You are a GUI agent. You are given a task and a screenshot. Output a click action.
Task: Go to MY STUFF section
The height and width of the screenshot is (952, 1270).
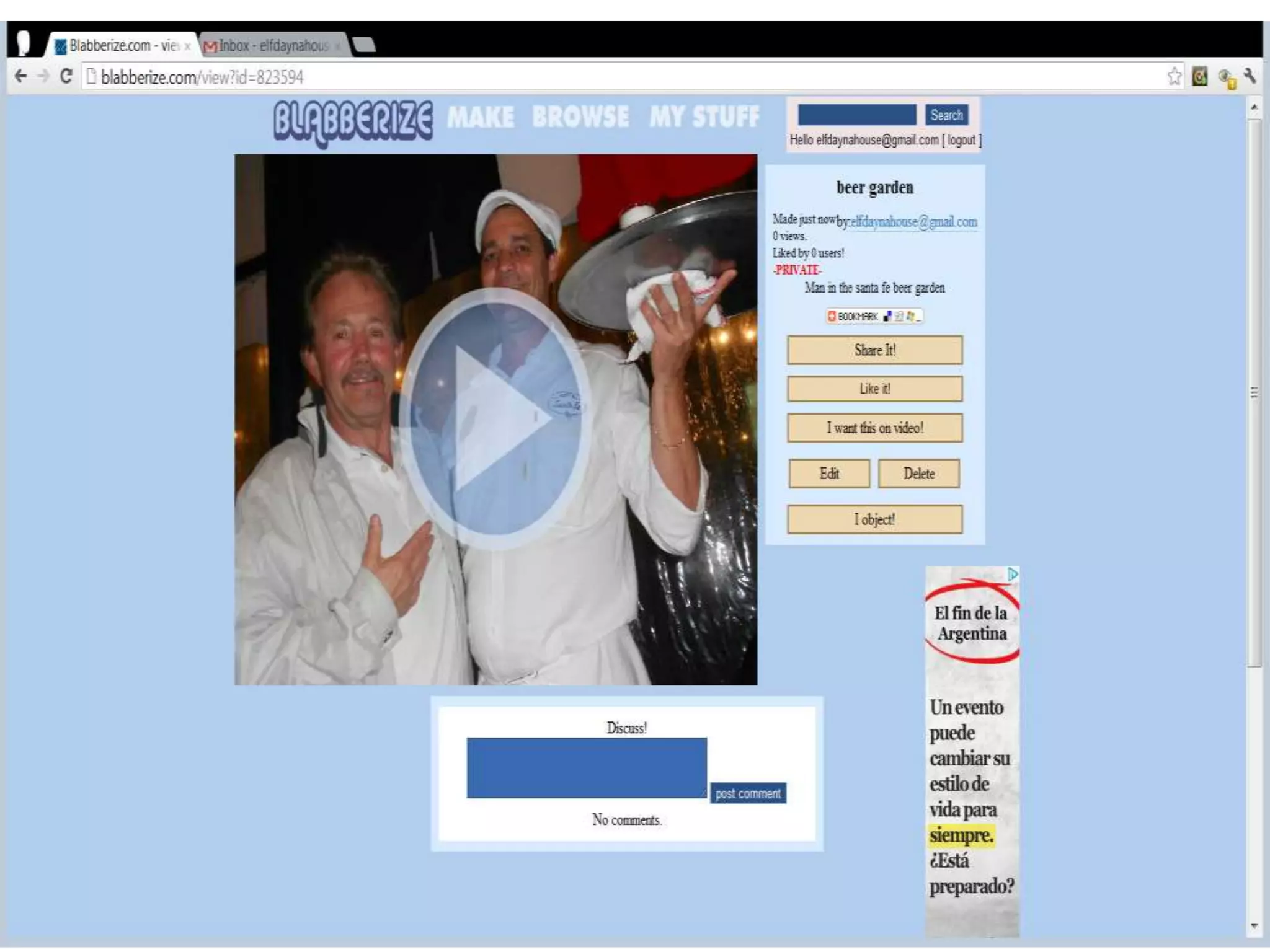(704, 117)
